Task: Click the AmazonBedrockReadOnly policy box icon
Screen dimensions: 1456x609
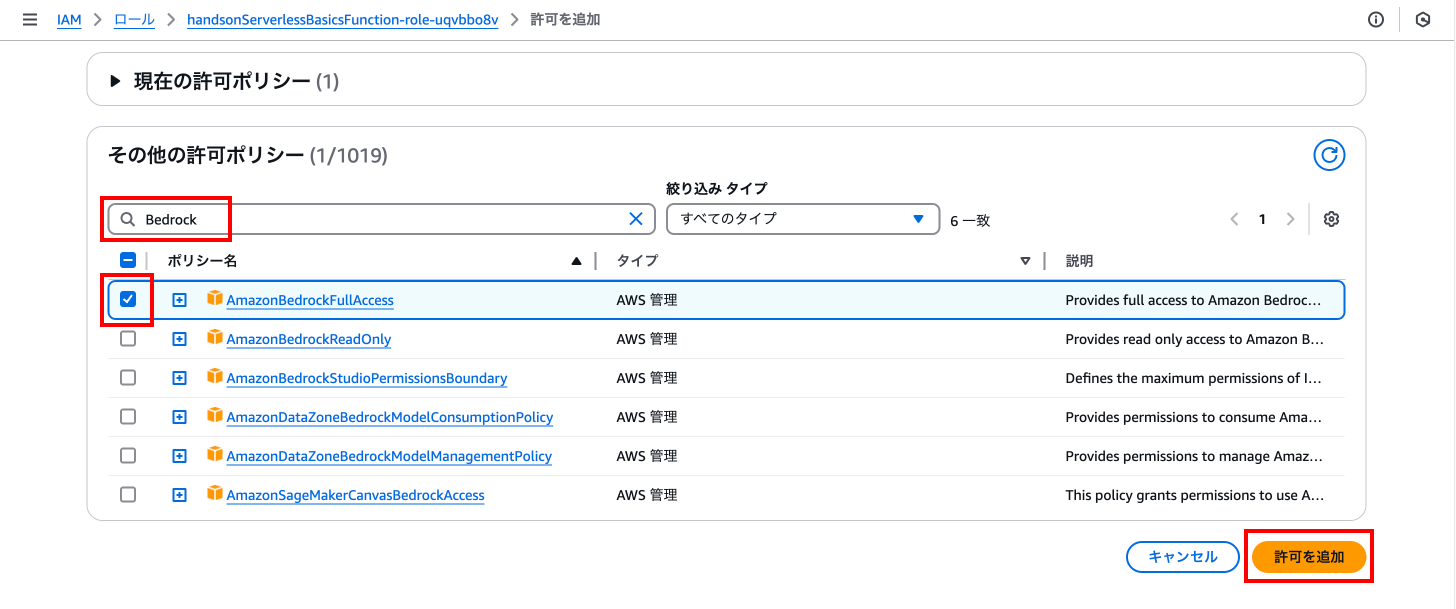Action: 214,337
